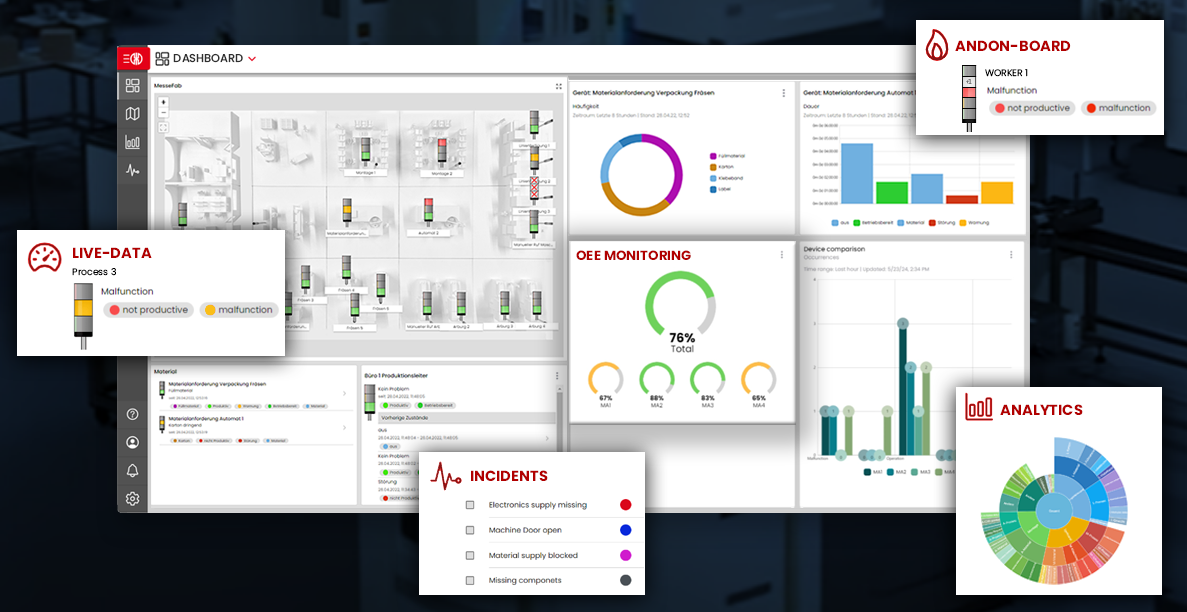
Task: Expand the DASHBOARD dropdown arrow
Action: [252, 59]
